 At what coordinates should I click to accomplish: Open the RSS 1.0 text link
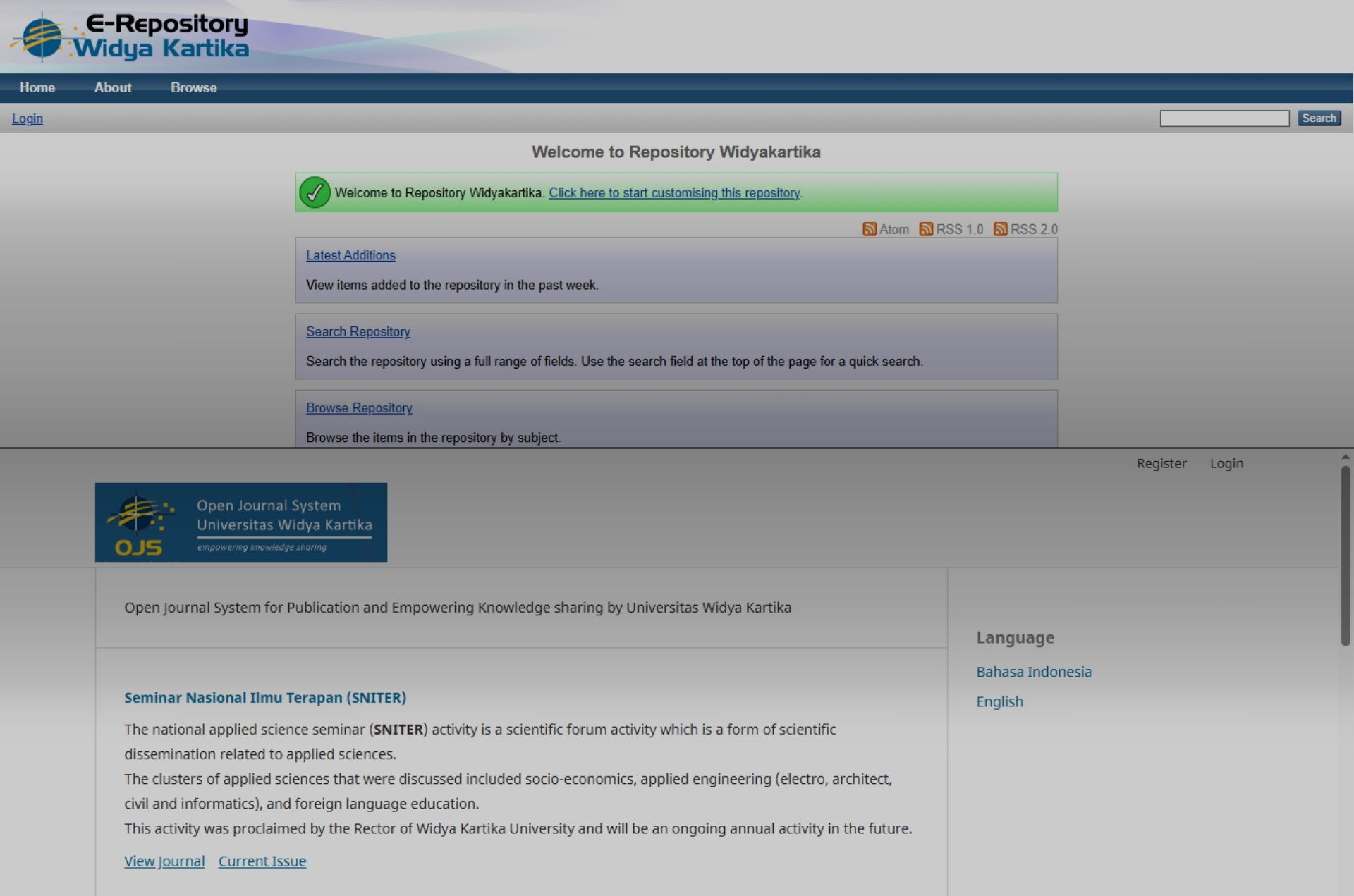tap(960, 230)
